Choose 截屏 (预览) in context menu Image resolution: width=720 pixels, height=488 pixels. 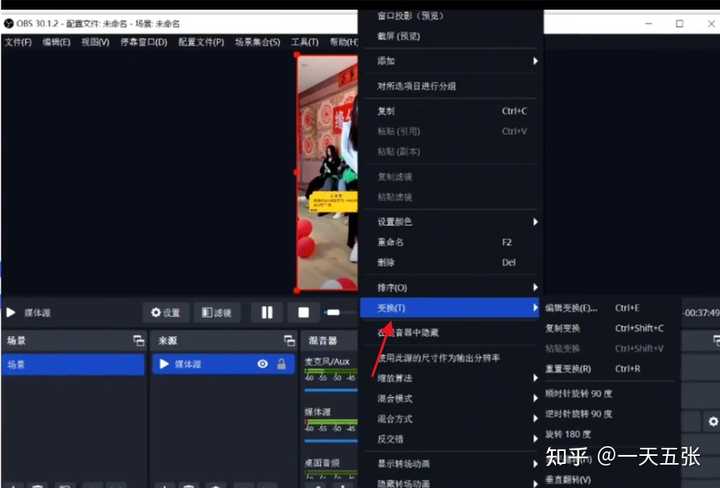click(x=450, y=36)
